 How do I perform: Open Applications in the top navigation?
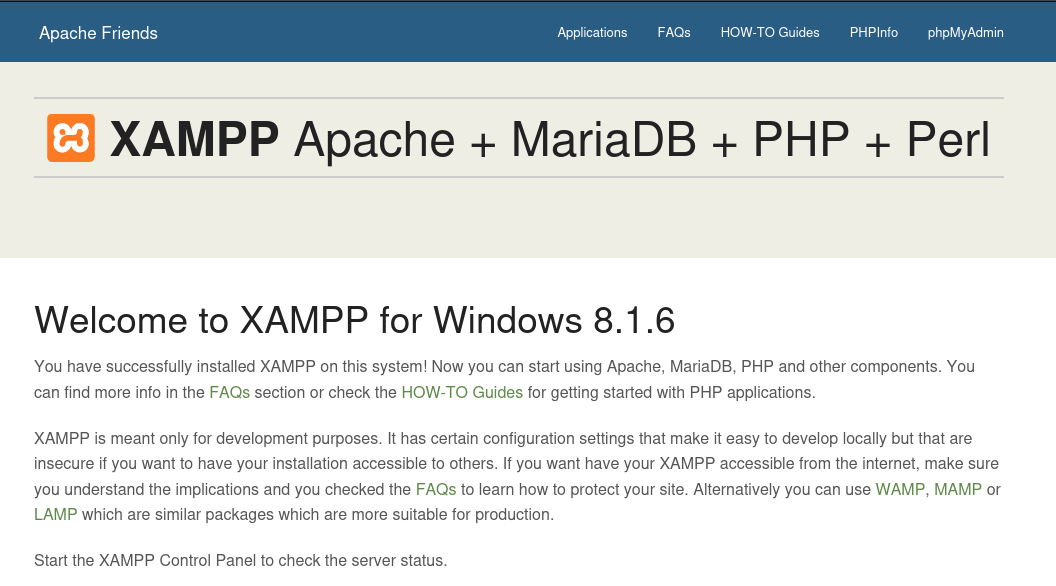[x=592, y=33]
